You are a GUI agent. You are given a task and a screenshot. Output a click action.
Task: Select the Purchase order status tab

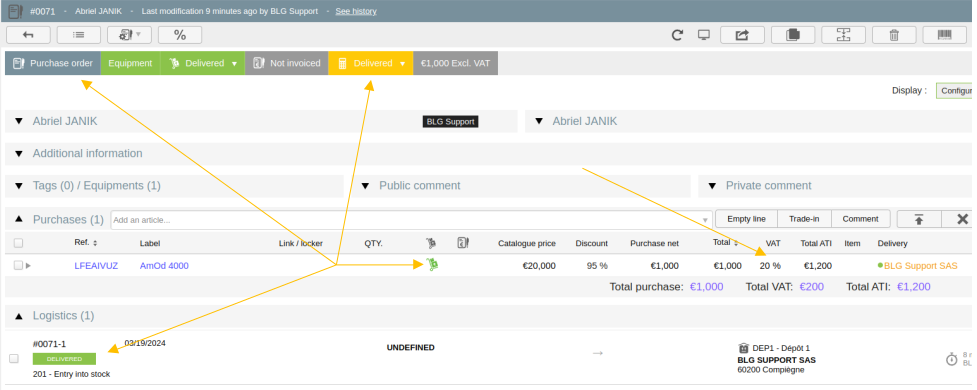click(x=52, y=63)
